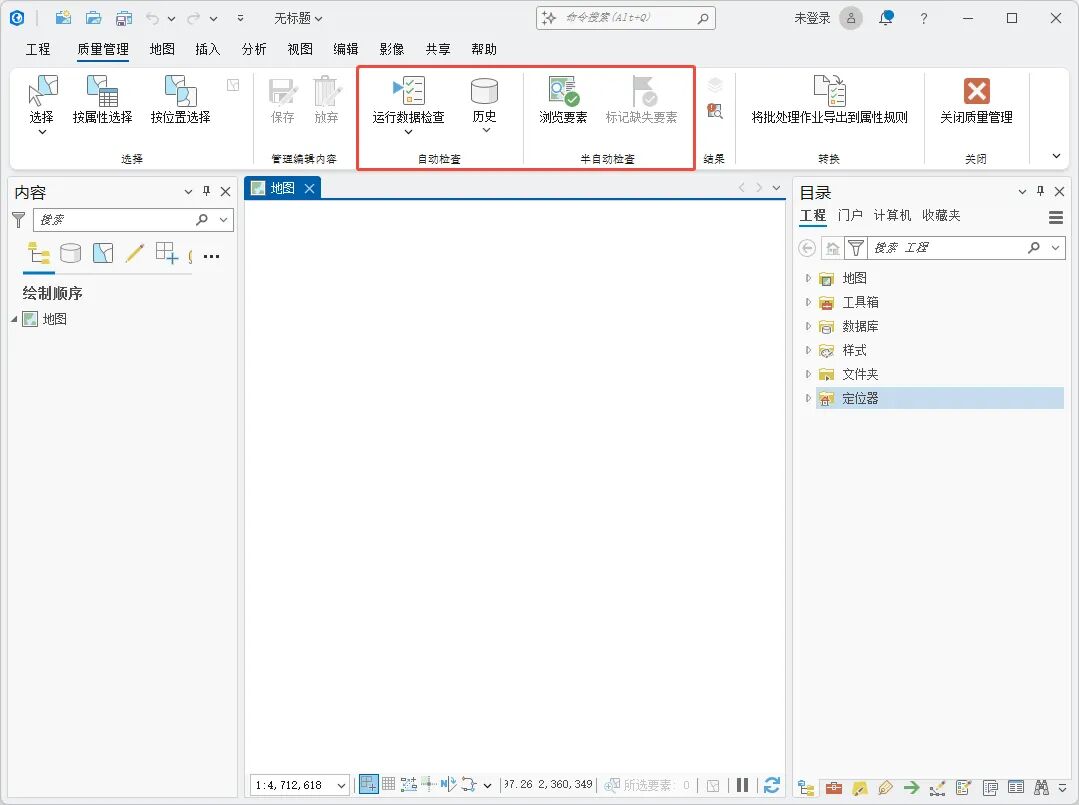Open the contents more options ellipsis
The width and height of the screenshot is (1079, 805).
click(211, 256)
